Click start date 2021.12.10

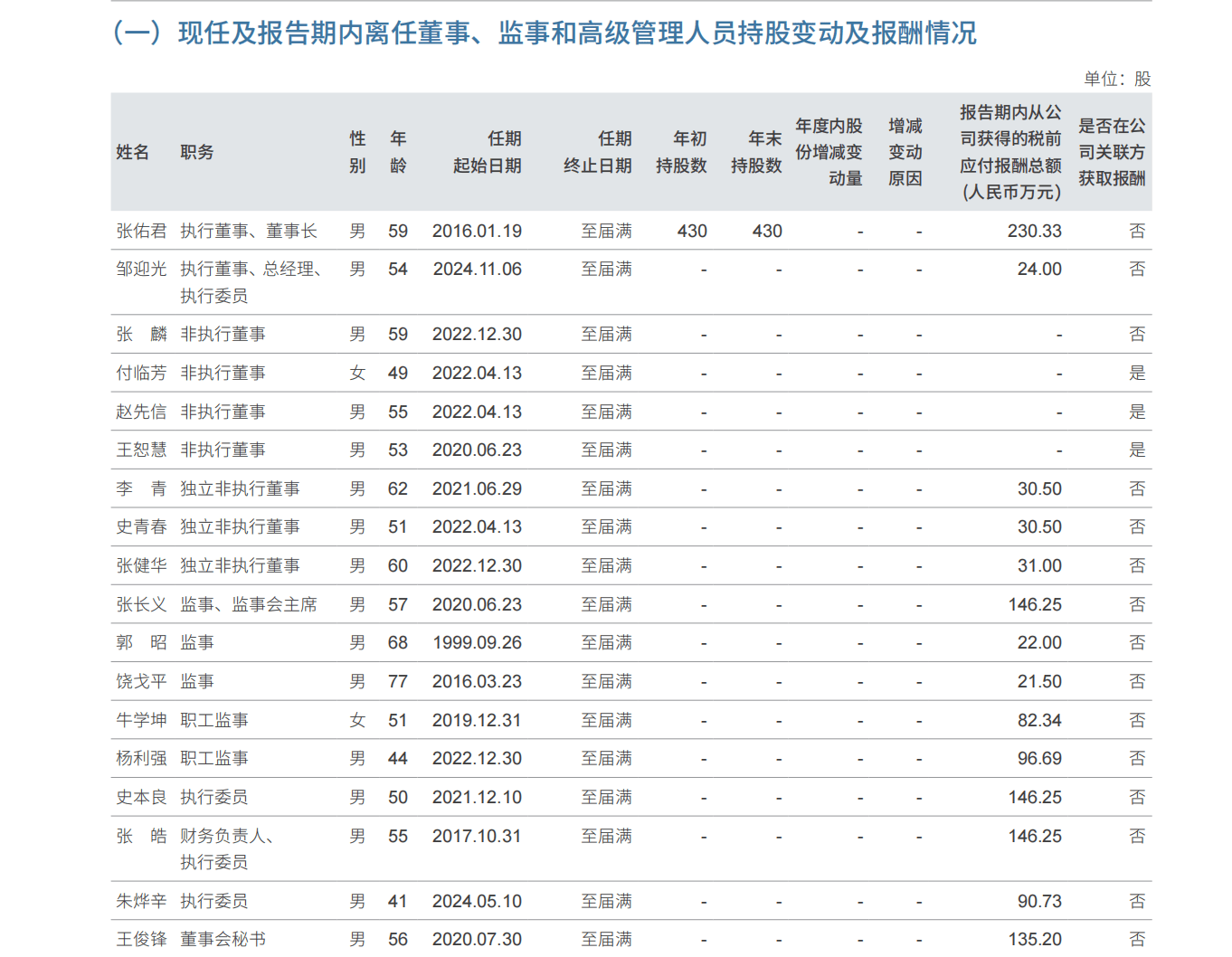(x=477, y=797)
